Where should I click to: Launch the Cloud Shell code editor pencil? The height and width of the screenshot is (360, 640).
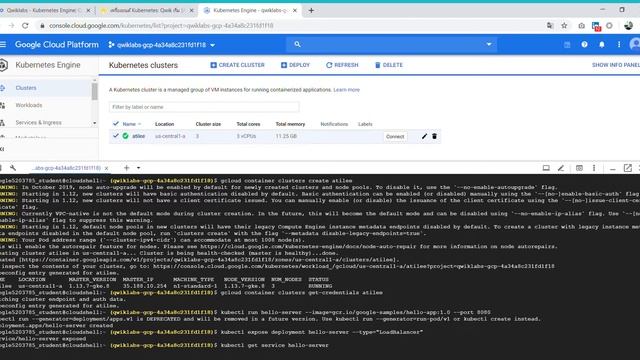(x=561, y=168)
